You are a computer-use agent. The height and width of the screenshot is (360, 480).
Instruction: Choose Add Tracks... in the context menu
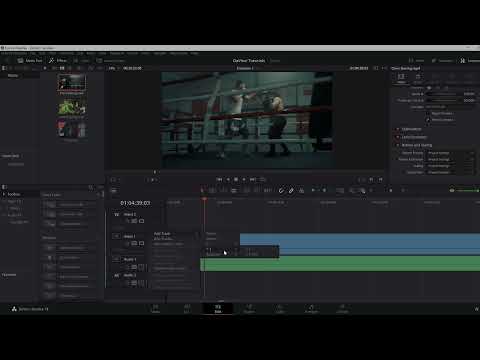point(163,239)
